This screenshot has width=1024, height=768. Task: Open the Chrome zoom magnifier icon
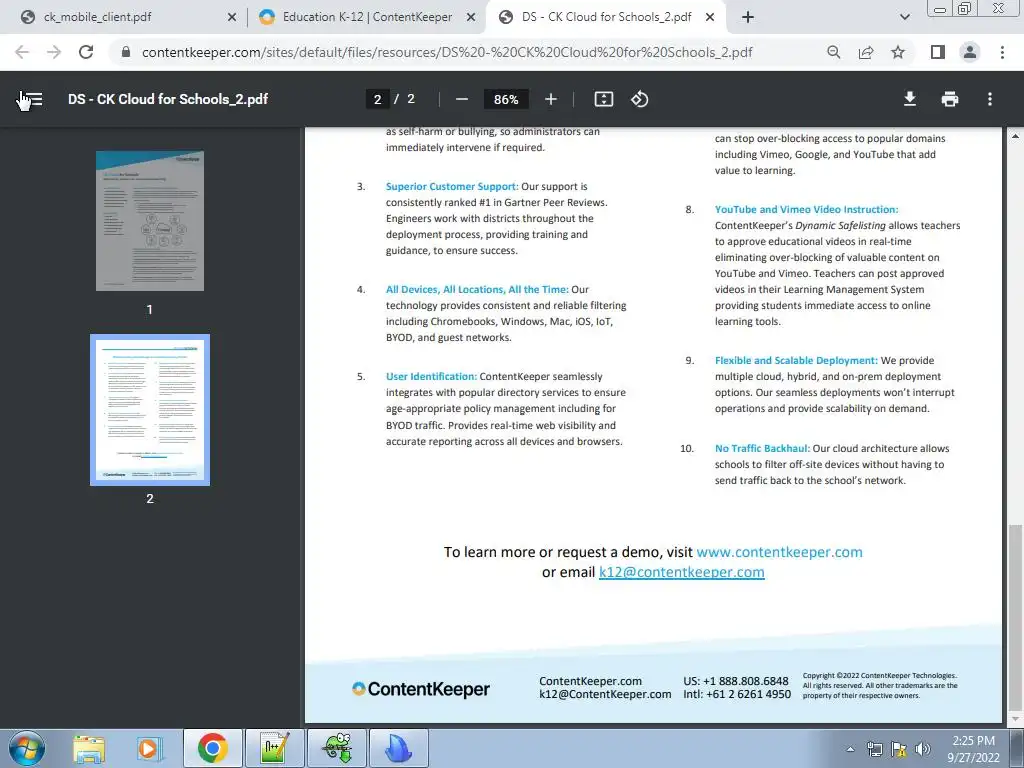point(833,52)
